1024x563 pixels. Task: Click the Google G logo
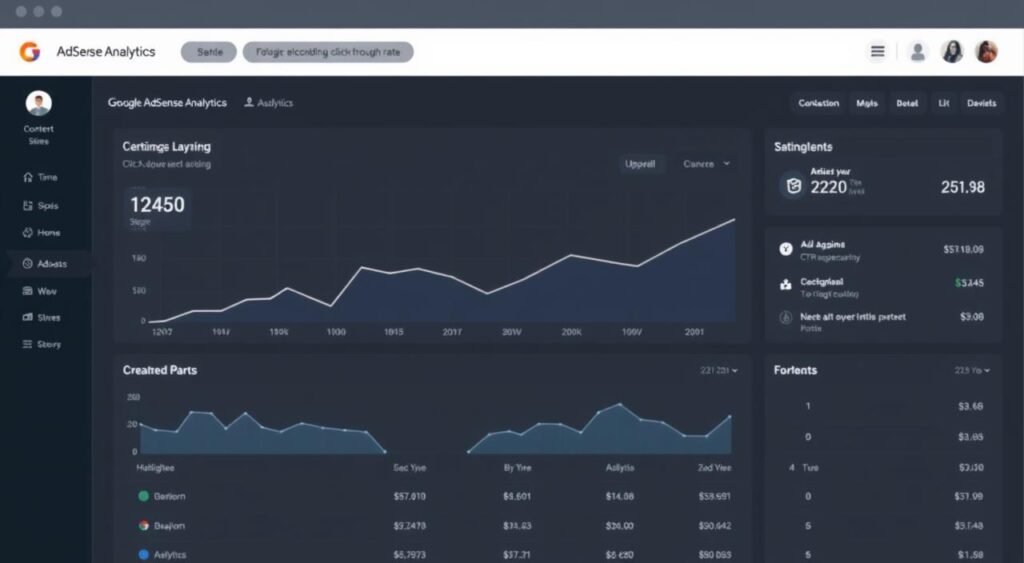click(29, 52)
